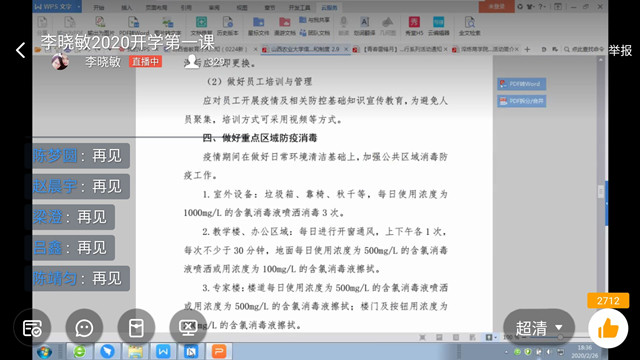Image resolution: width=640 pixels, height=360 pixels.
Task: Click heading (2) 做好员工培训与管理
Action: pyautogui.click(x=260, y=82)
